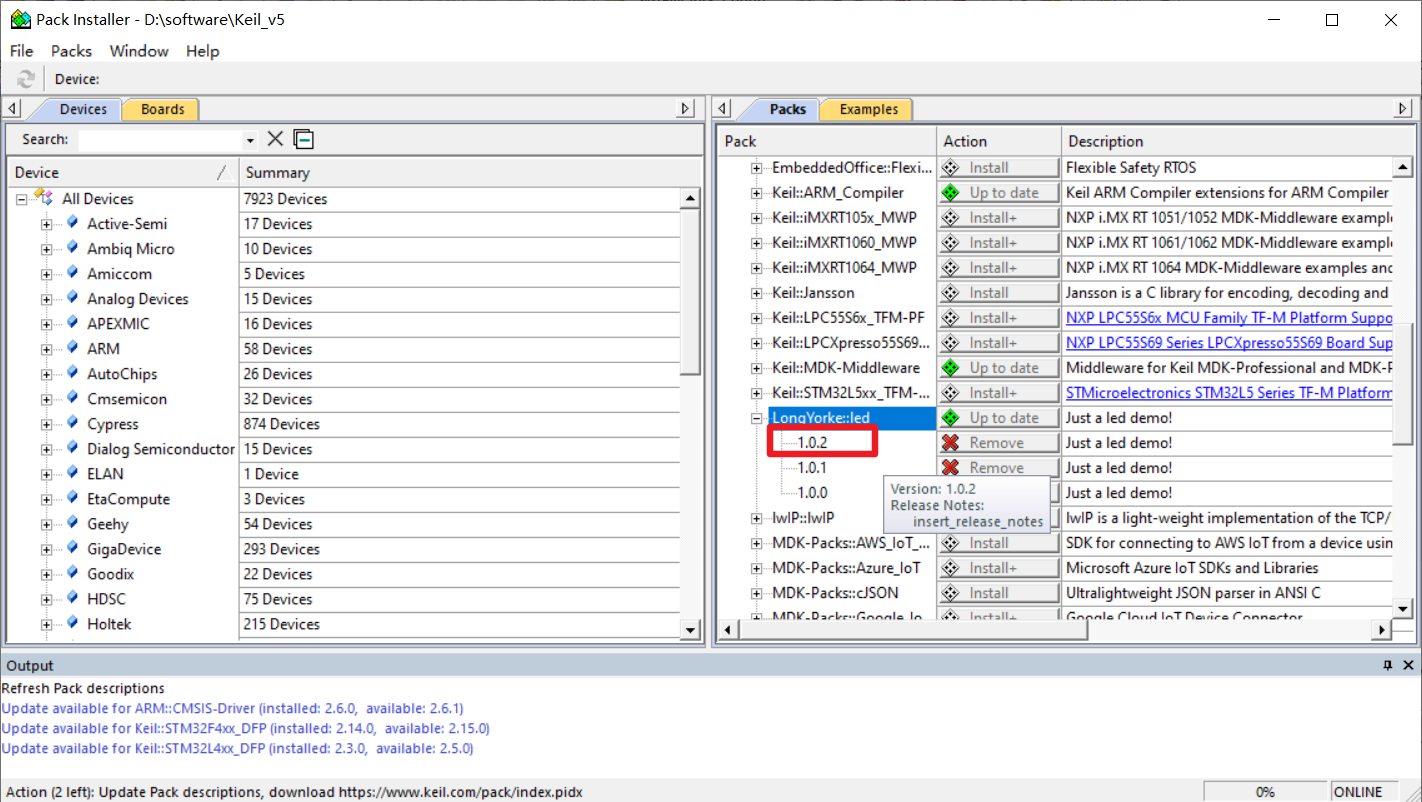The width and height of the screenshot is (1422, 802).
Task: Click the refresh packs toolbar icon
Action: coord(26,79)
